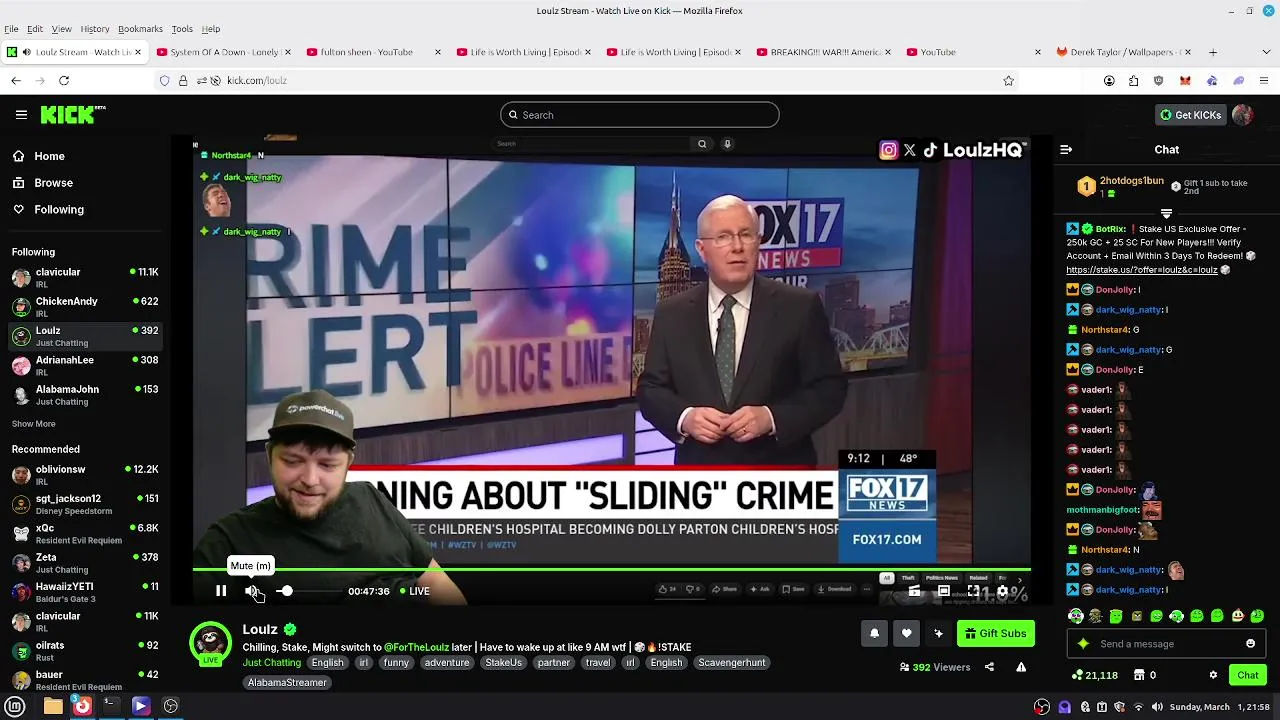1280x720 pixels.
Task: Insert the first quick emote in chat
Action: 1075,616
